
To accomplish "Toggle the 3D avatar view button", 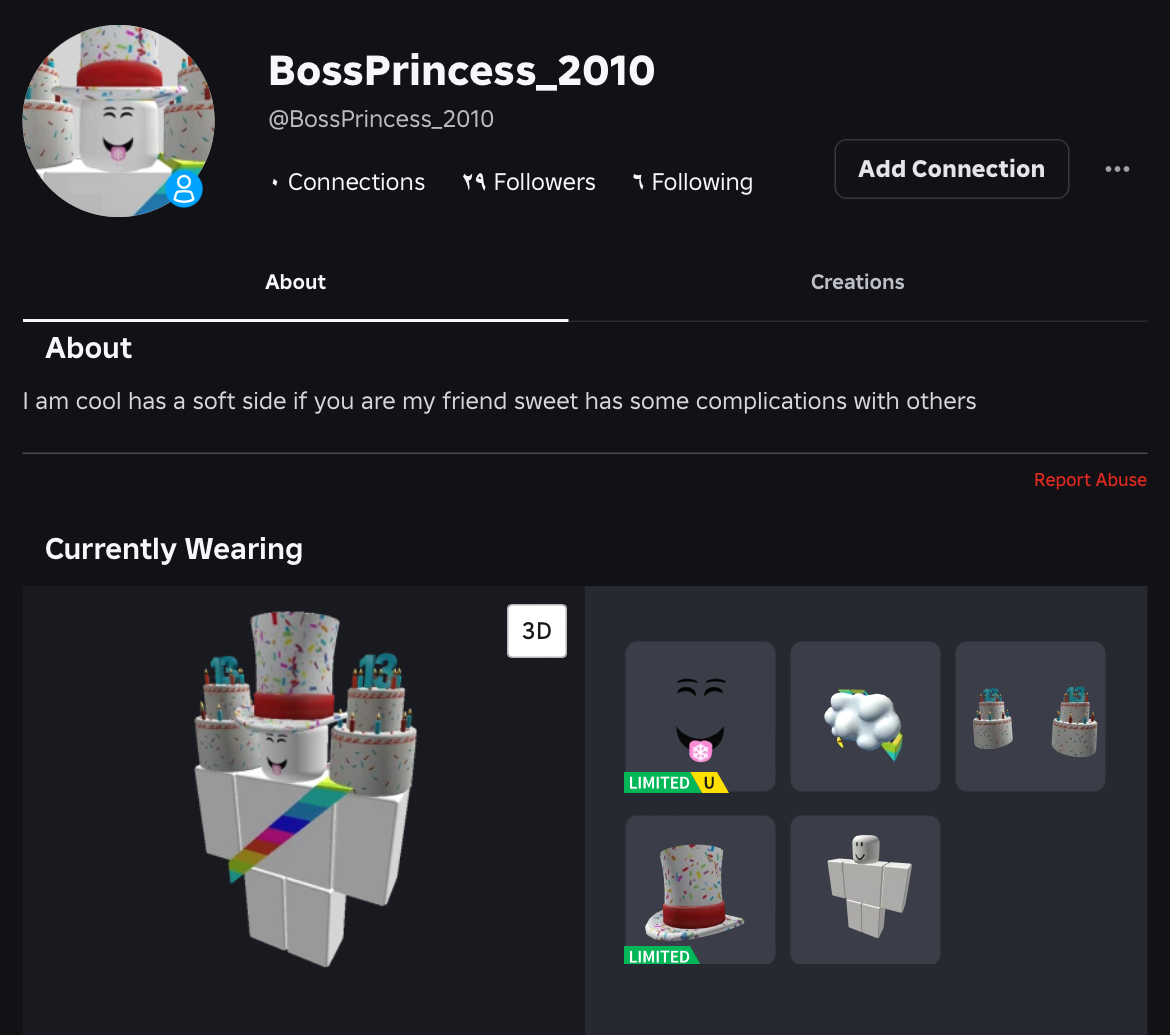I will [x=536, y=631].
